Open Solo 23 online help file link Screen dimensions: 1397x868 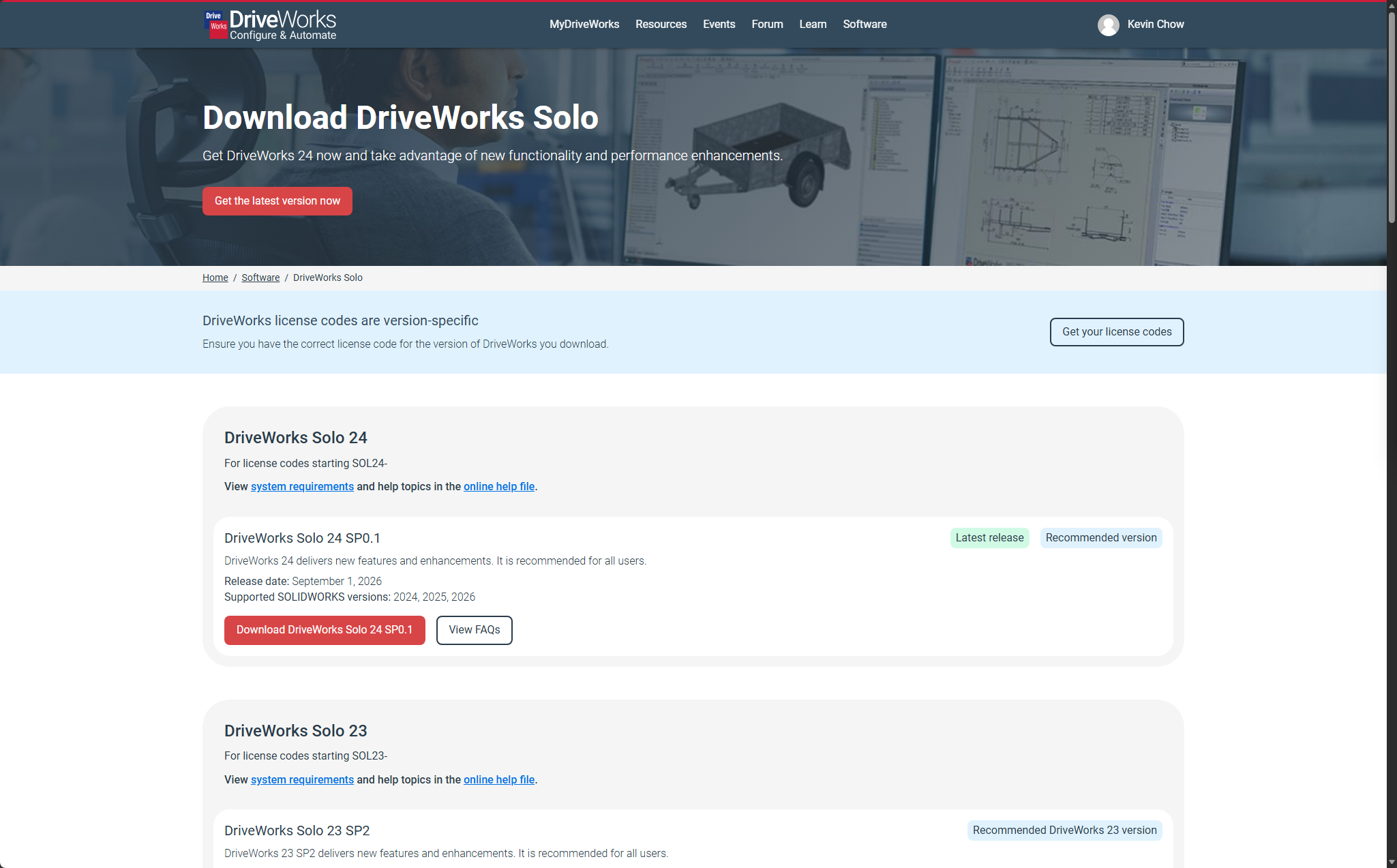pos(499,780)
